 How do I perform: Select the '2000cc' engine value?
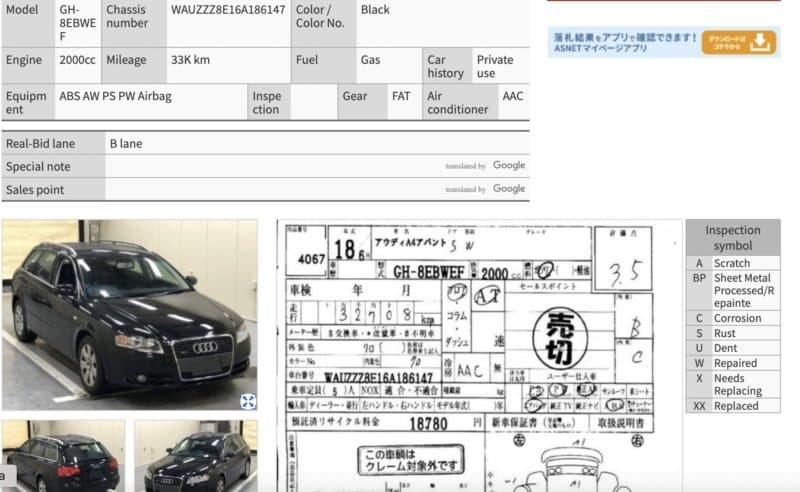pyautogui.click(x=77, y=60)
